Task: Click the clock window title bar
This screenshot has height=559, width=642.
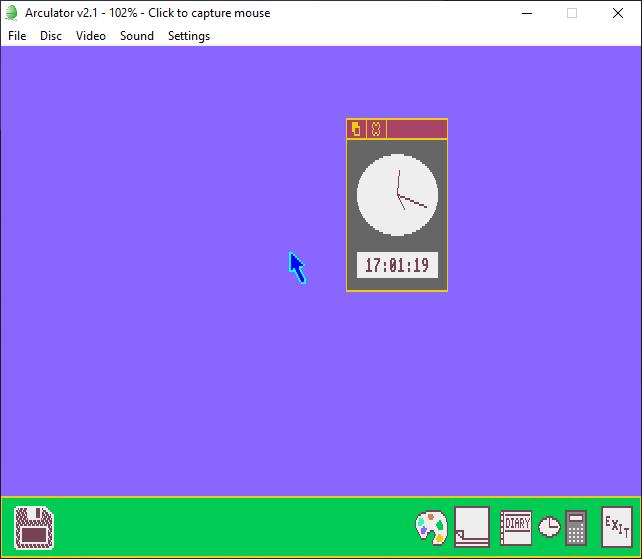Action: pos(417,129)
